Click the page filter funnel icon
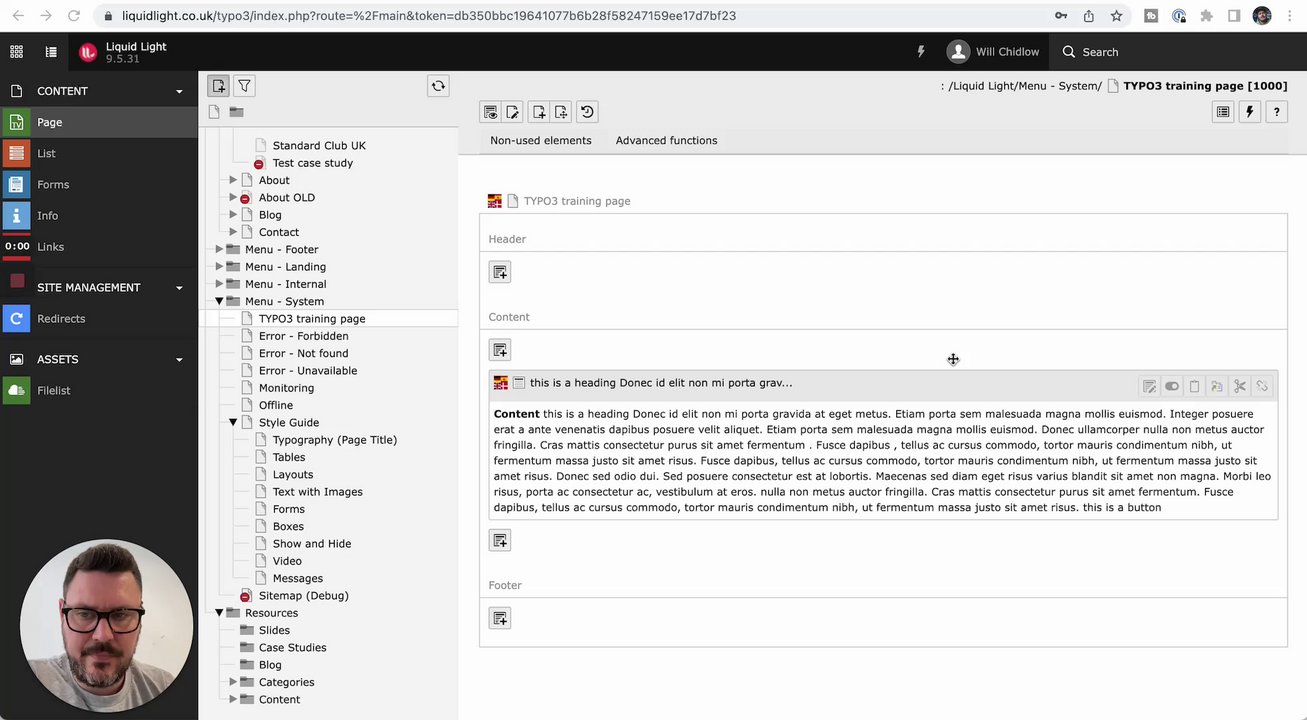The width and height of the screenshot is (1307, 720). pos(244,86)
